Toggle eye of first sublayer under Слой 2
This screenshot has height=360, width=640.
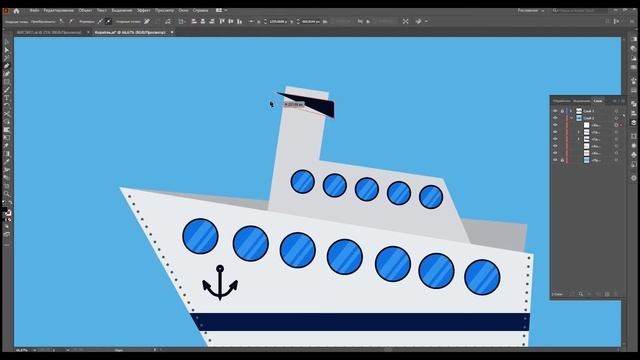(x=555, y=125)
